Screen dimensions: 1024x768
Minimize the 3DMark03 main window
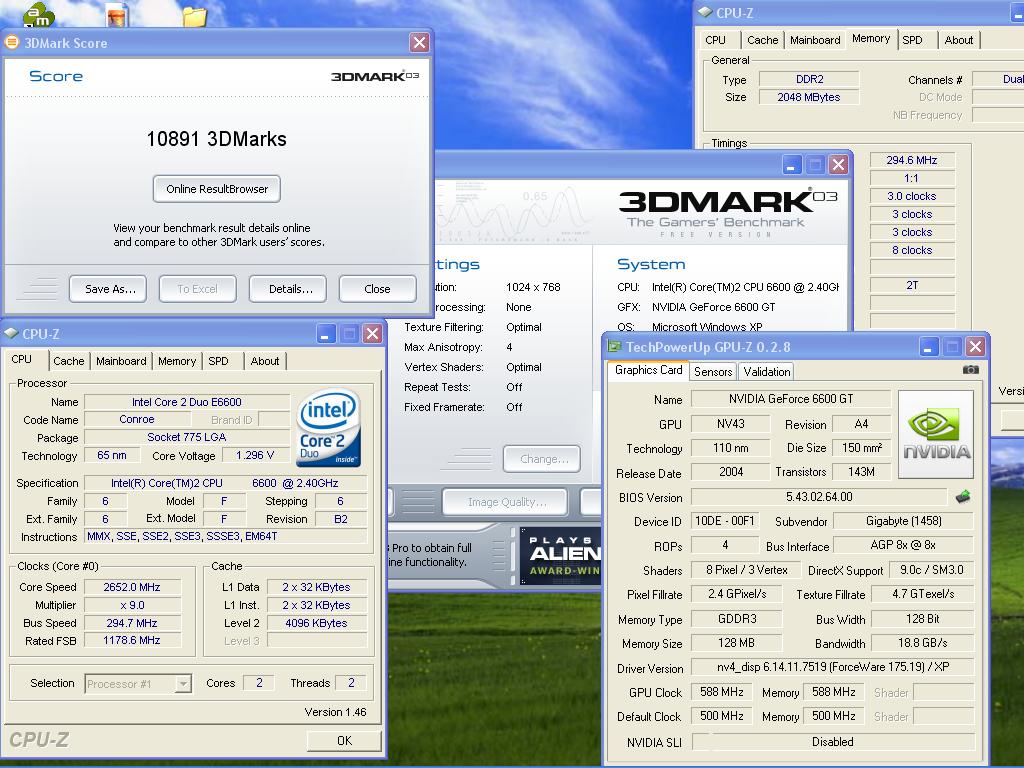tap(792, 165)
